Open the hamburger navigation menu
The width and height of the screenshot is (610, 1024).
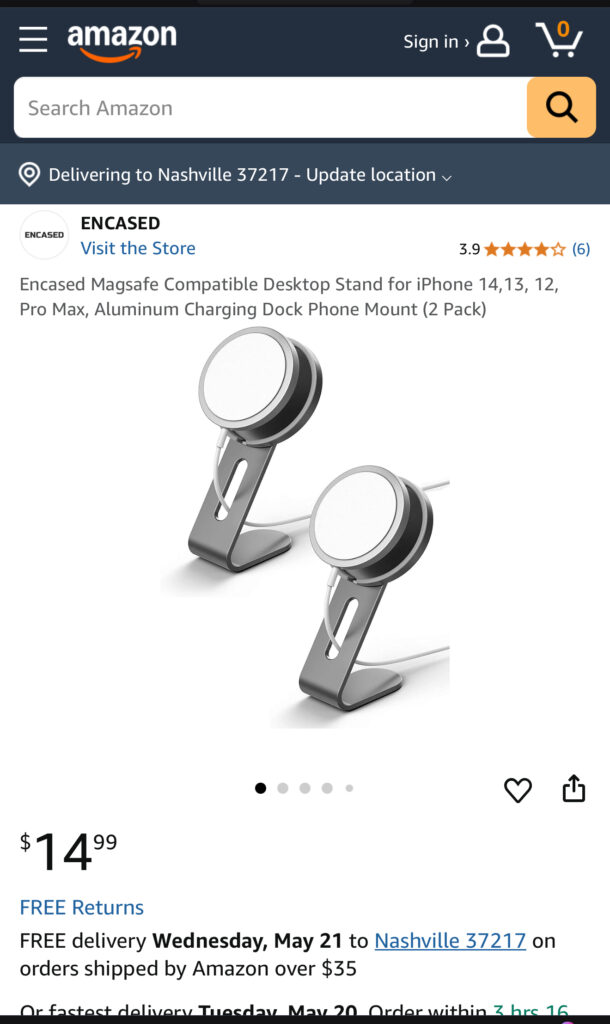tap(33, 40)
